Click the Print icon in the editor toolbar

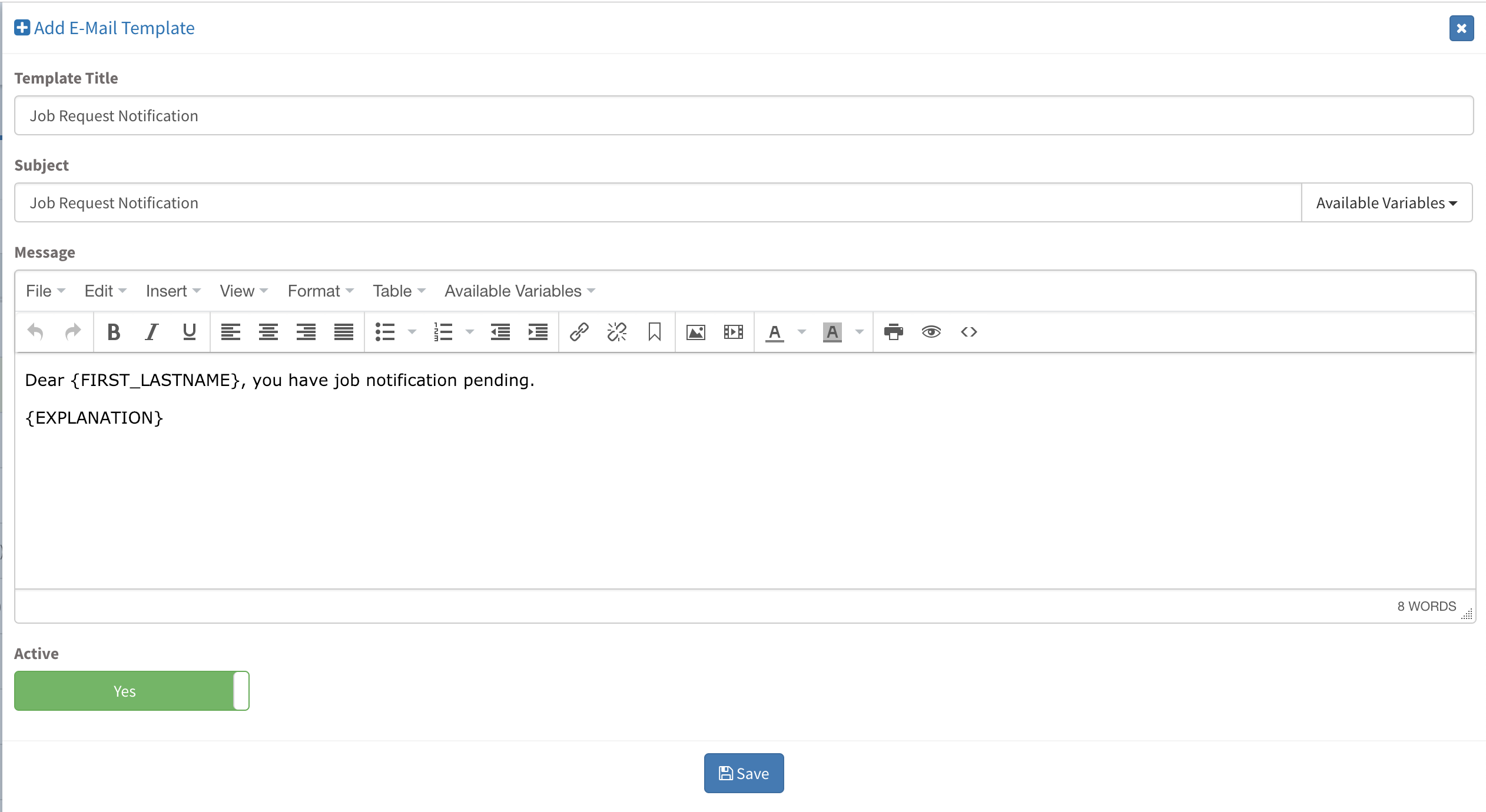(x=893, y=332)
